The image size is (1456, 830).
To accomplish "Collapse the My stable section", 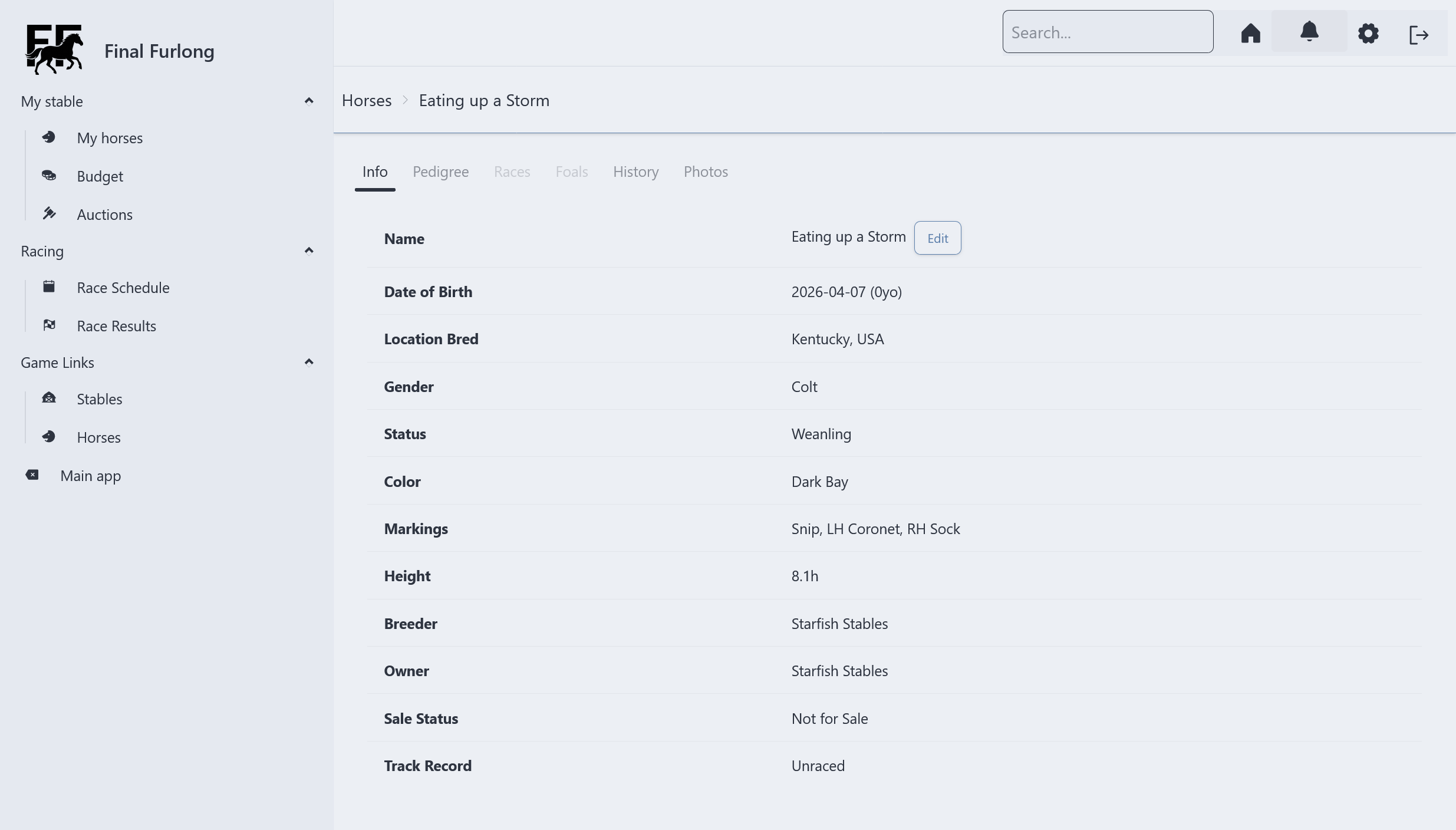I will click(x=308, y=101).
